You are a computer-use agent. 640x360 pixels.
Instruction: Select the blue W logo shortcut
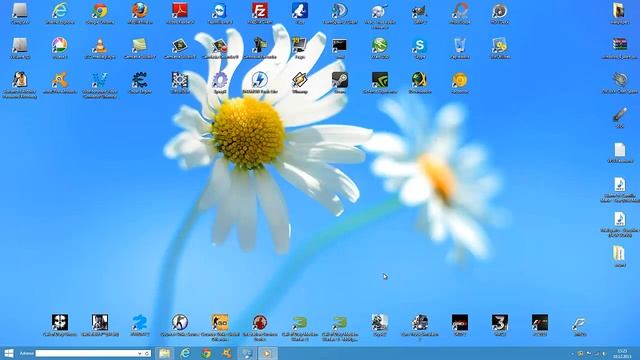click(x=100, y=80)
